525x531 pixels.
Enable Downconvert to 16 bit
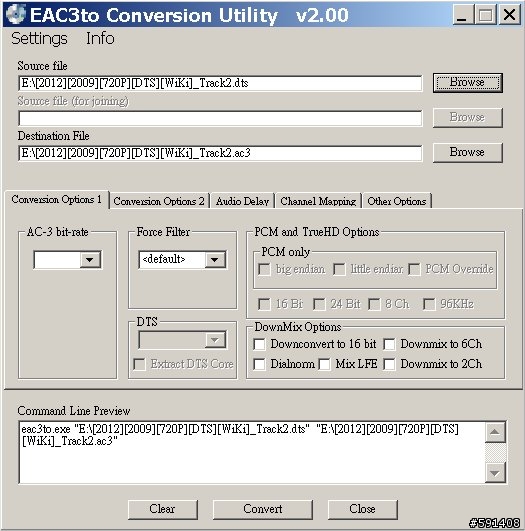259,344
